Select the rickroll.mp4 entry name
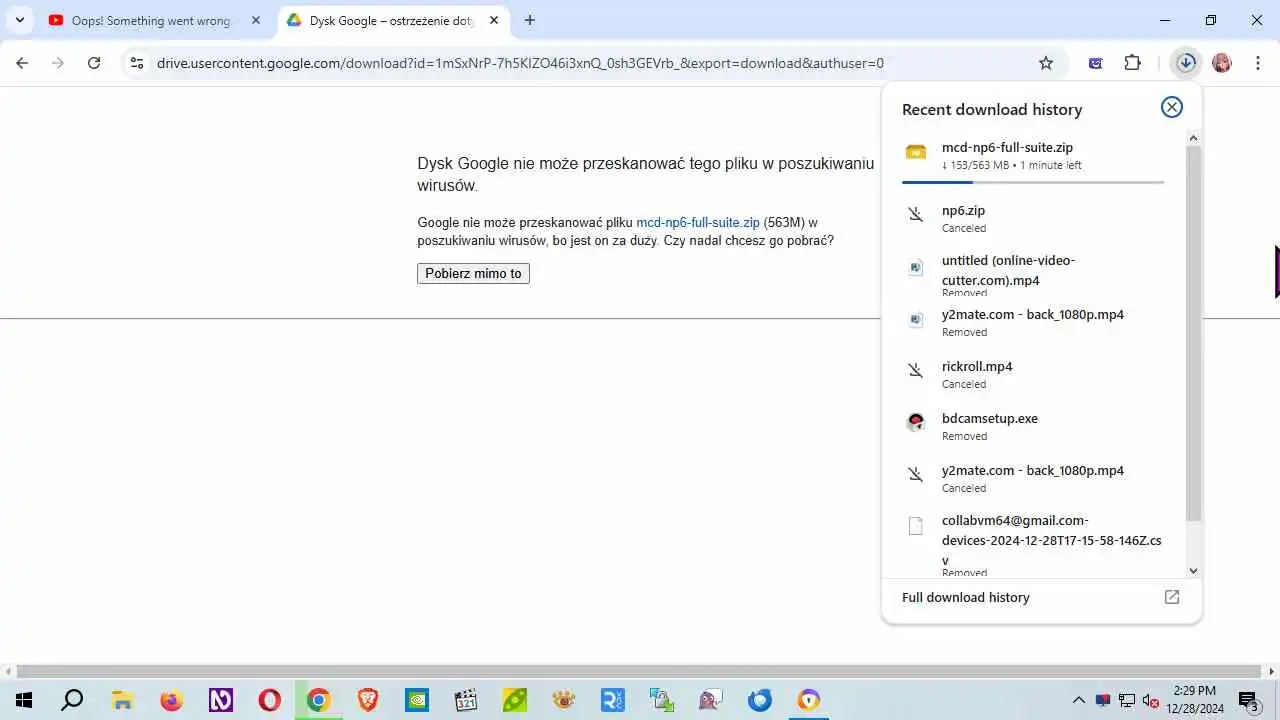Screen dimensions: 1280x720 [x=977, y=366]
